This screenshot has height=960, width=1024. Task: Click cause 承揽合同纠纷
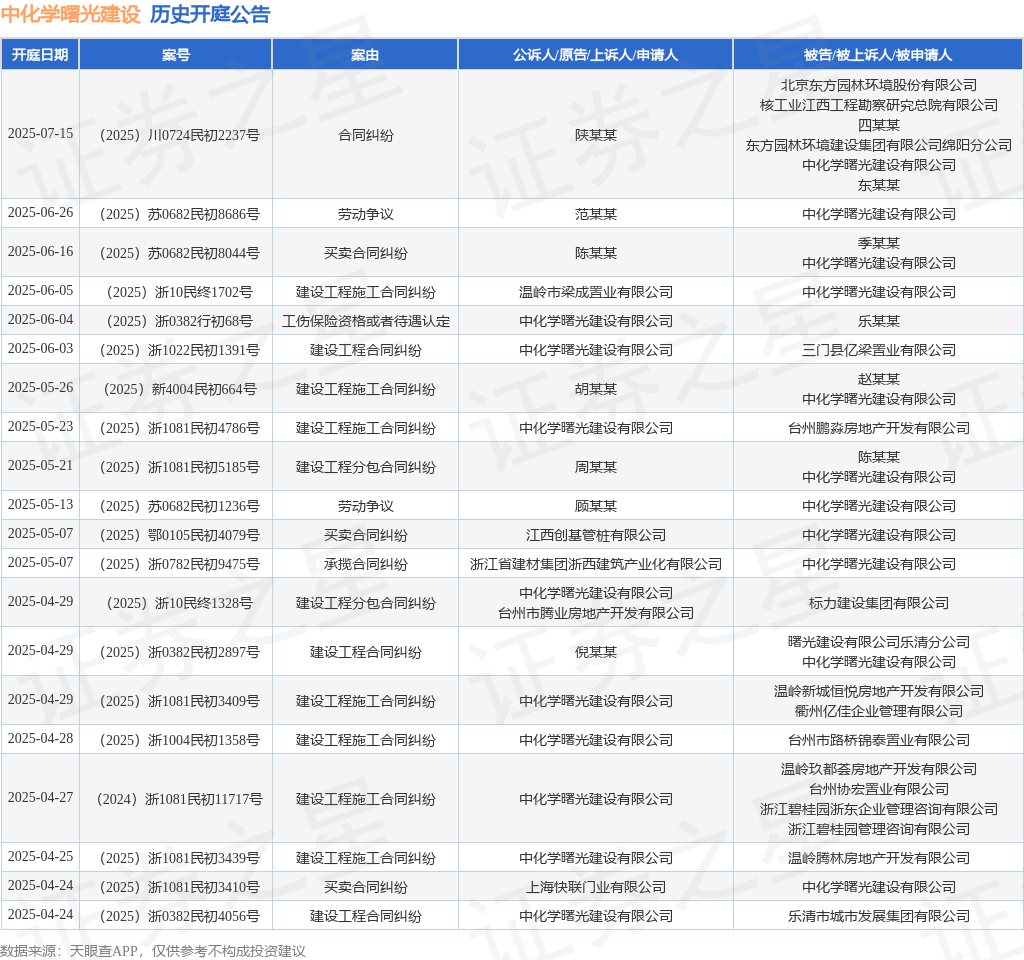point(366,564)
